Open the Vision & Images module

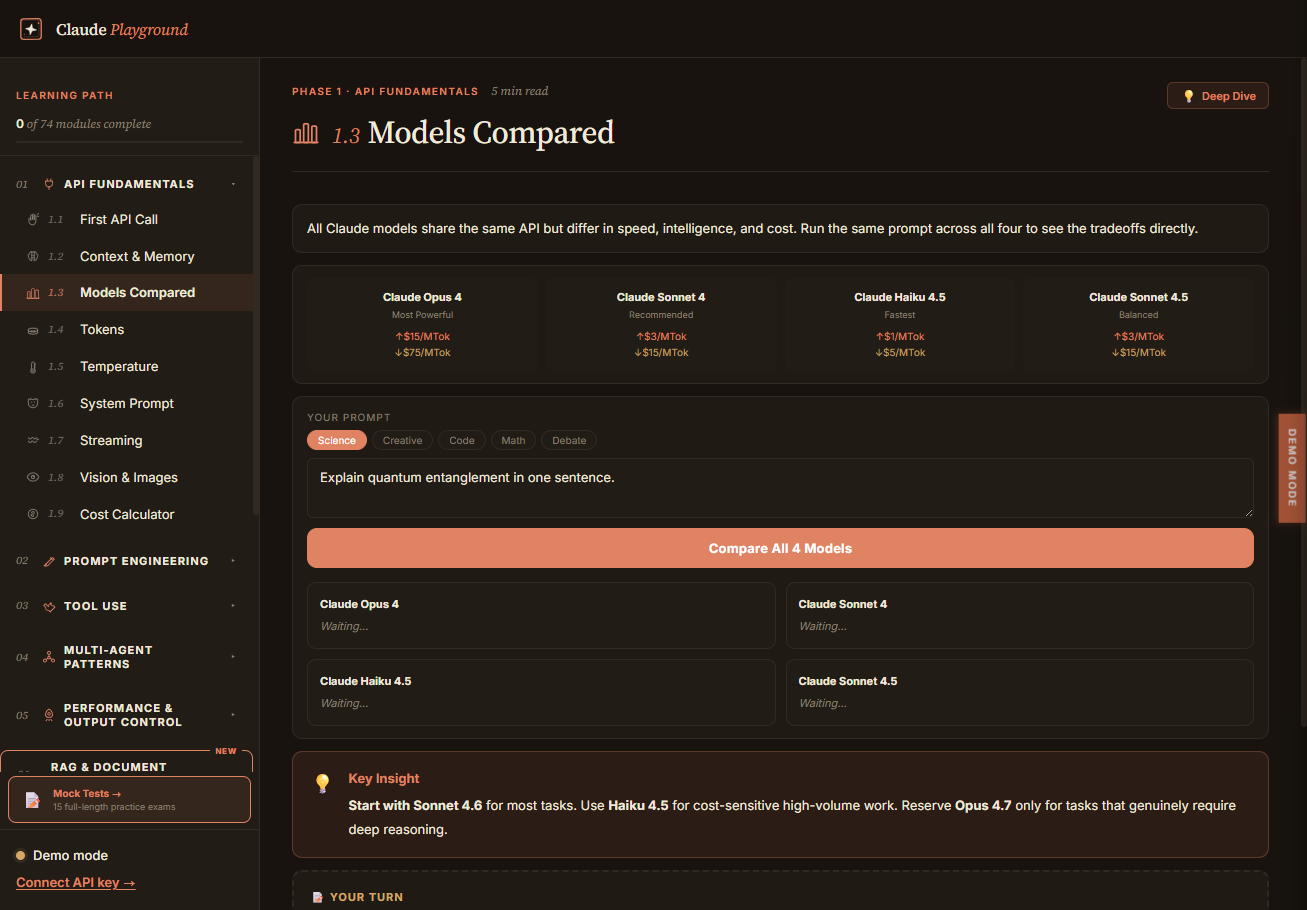coord(126,477)
